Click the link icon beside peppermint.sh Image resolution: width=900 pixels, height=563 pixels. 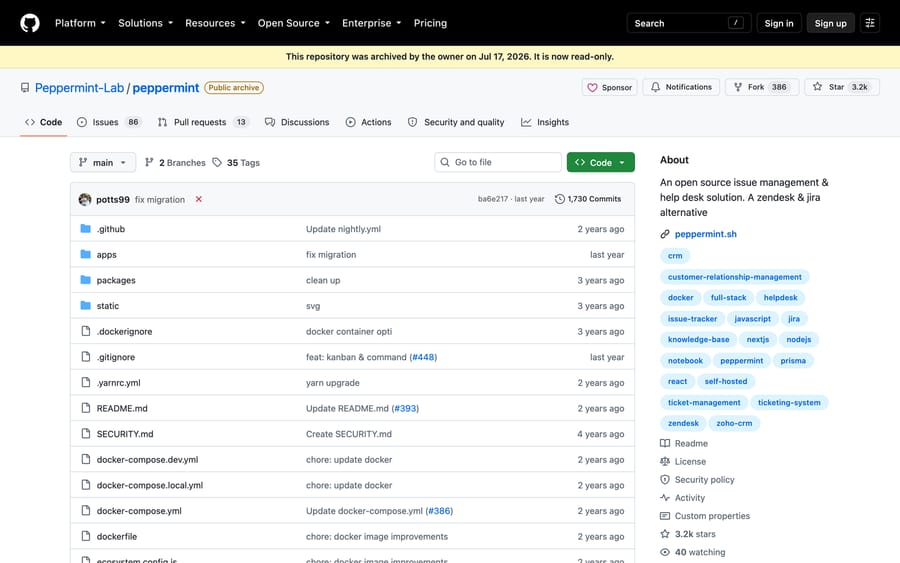coord(665,234)
